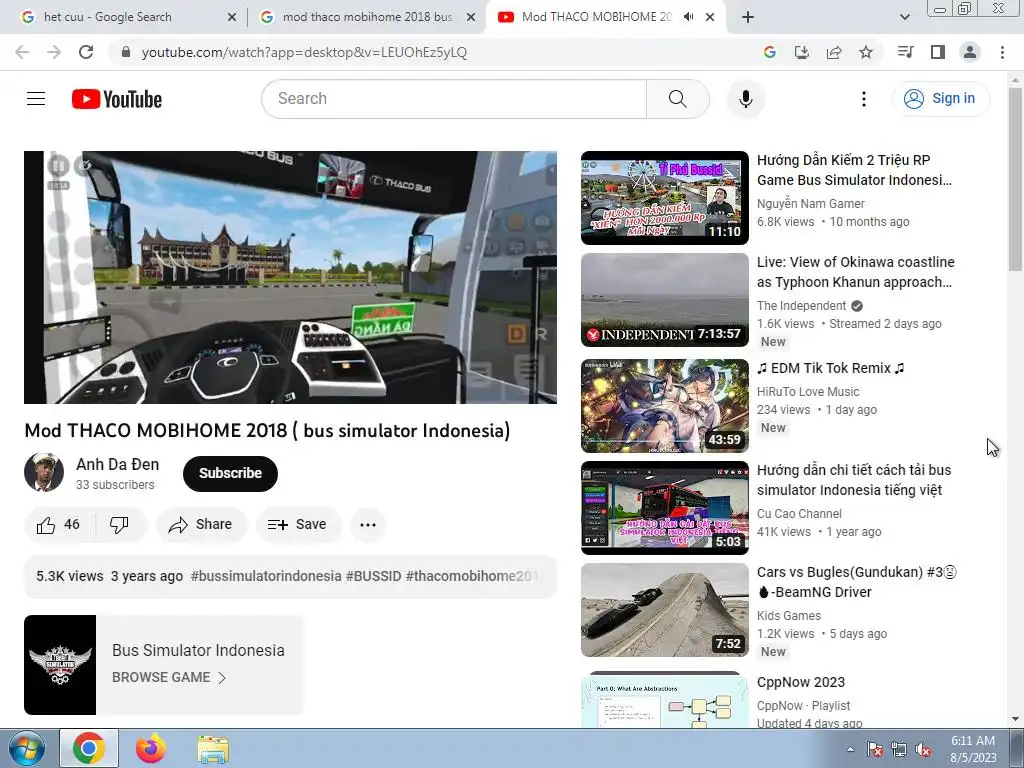Click the muted volume tray icon
Viewport: 1024px width, 768px height.
pyautogui.click(x=923, y=750)
